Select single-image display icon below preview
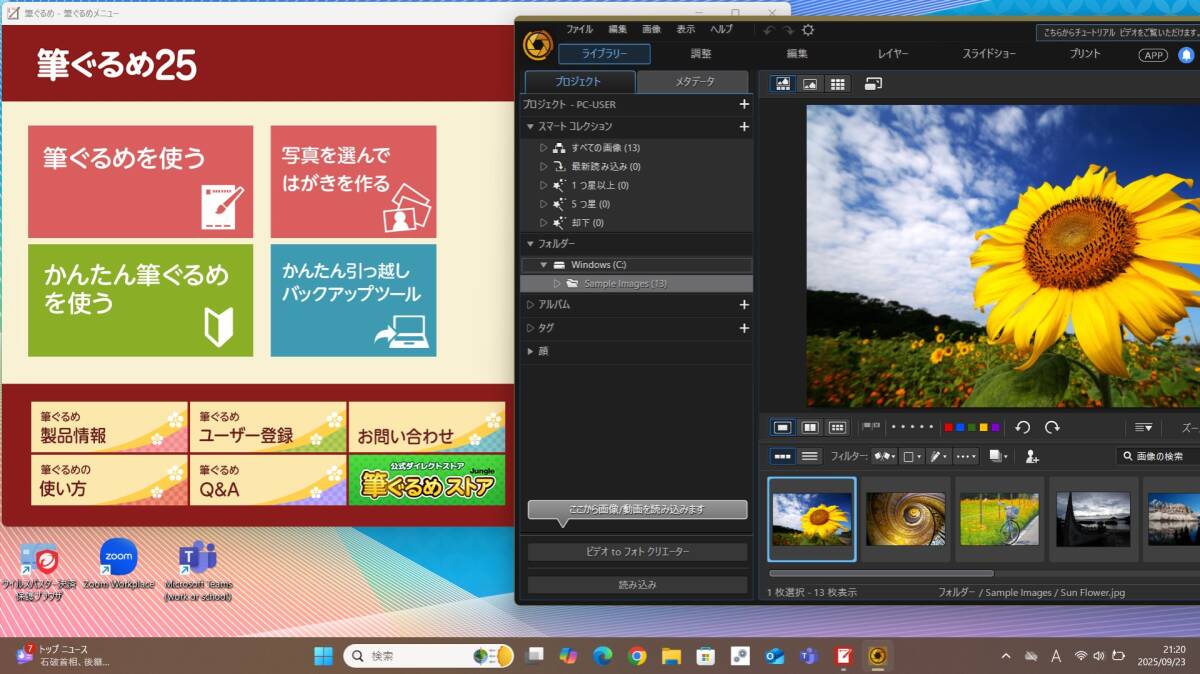1200x674 pixels. pos(783,427)
